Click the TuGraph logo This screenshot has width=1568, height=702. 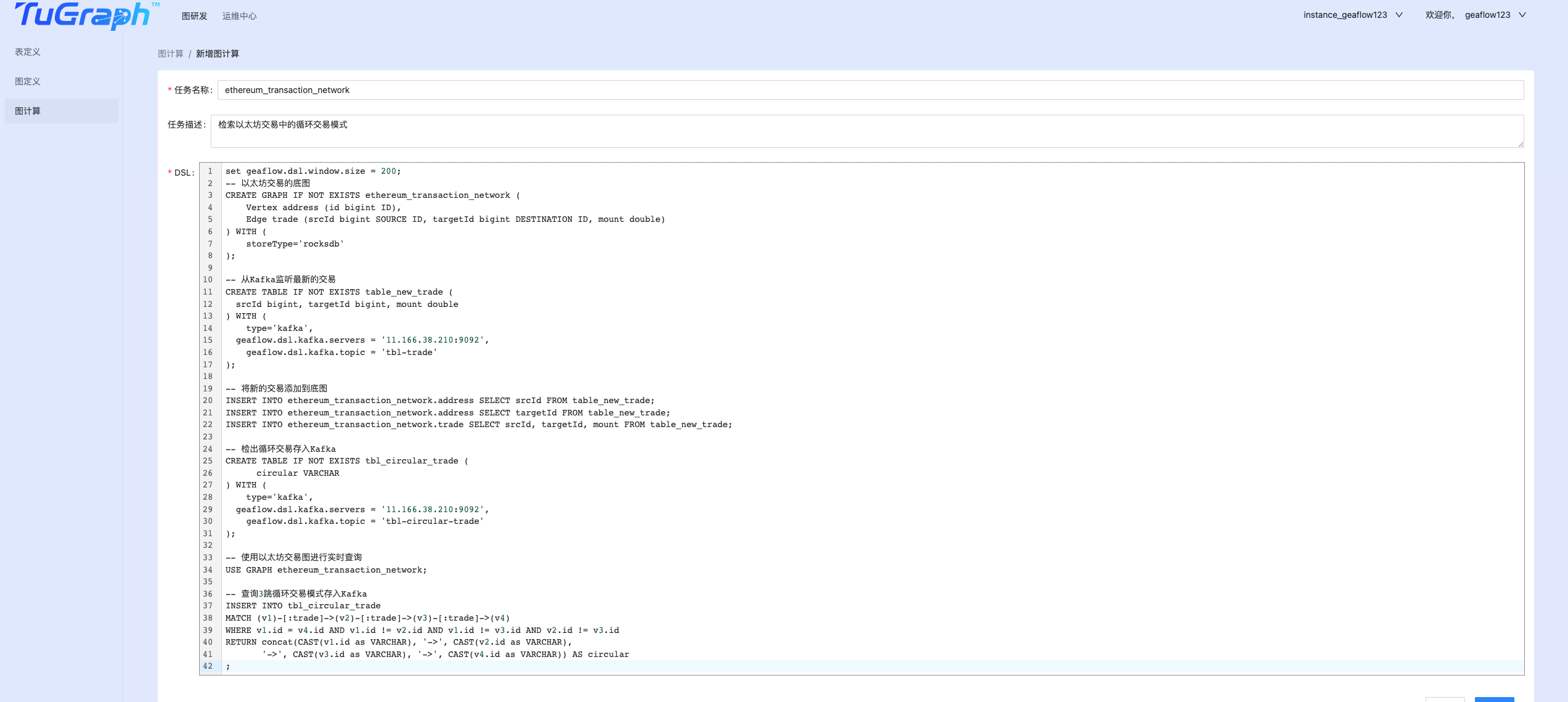[86, 15]
